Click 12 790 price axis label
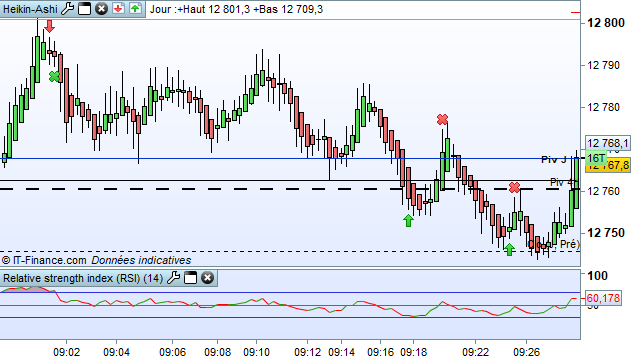Screen dimensions: 631x360 click(603, 65)
